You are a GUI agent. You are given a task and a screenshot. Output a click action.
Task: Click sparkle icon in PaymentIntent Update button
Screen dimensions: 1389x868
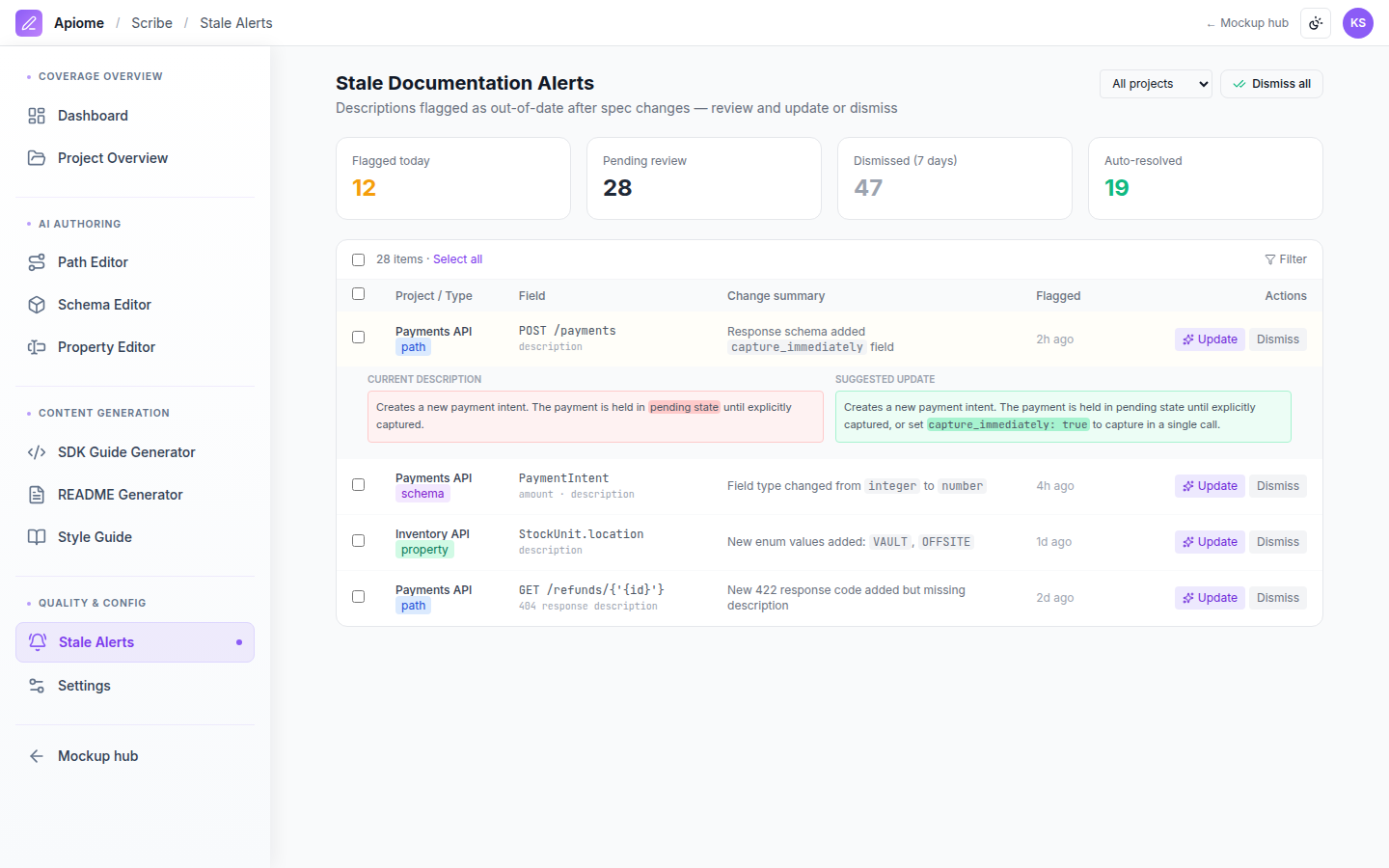pyautogui.click(x=1188, y=486)
